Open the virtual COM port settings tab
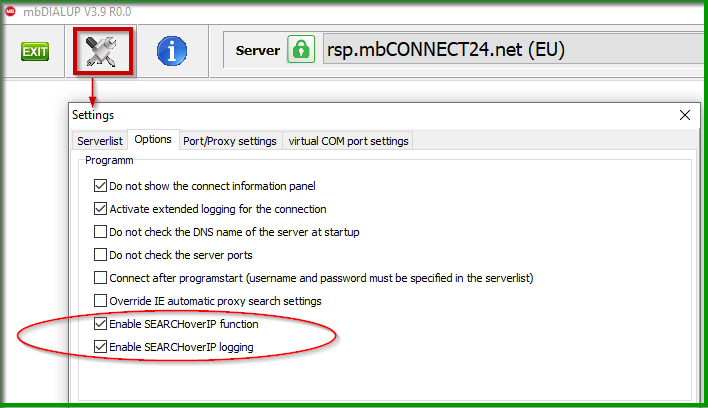The width and height of the screenshot is (708, 408). coord(348,141)
